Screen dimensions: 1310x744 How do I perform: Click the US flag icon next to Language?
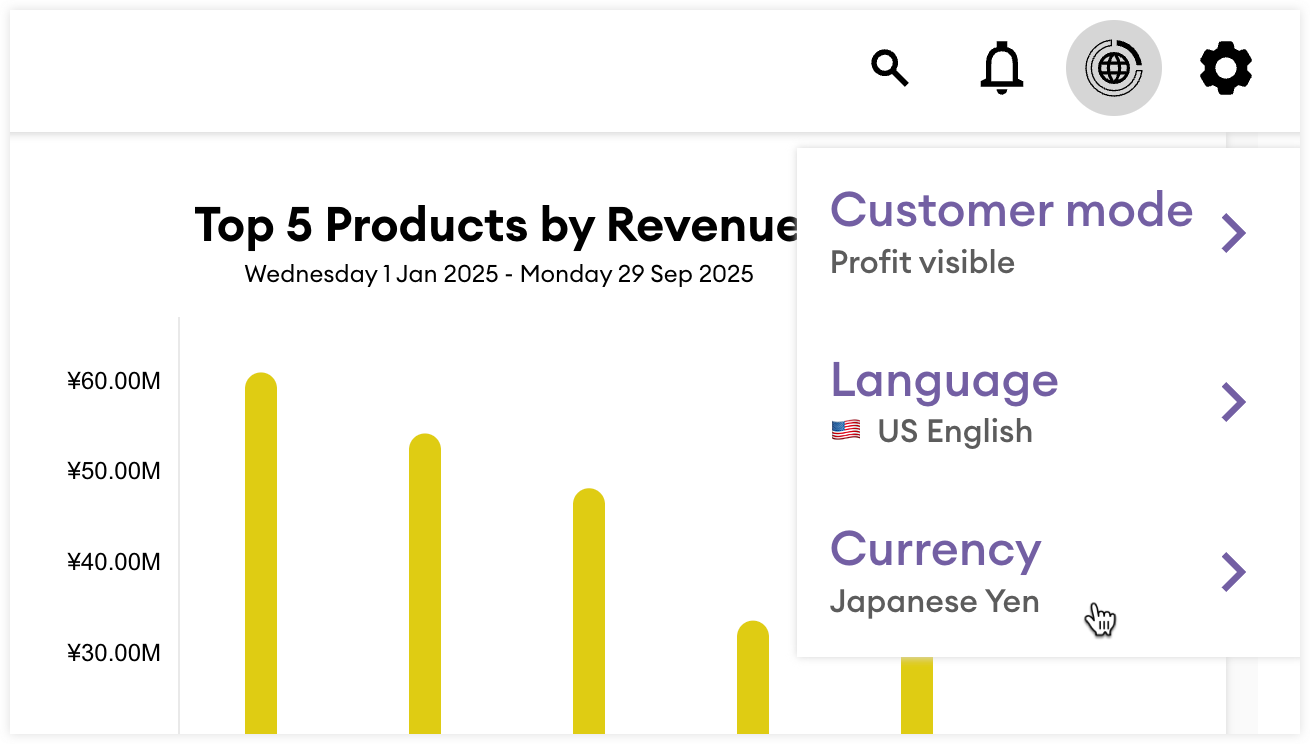coord(845,430)
